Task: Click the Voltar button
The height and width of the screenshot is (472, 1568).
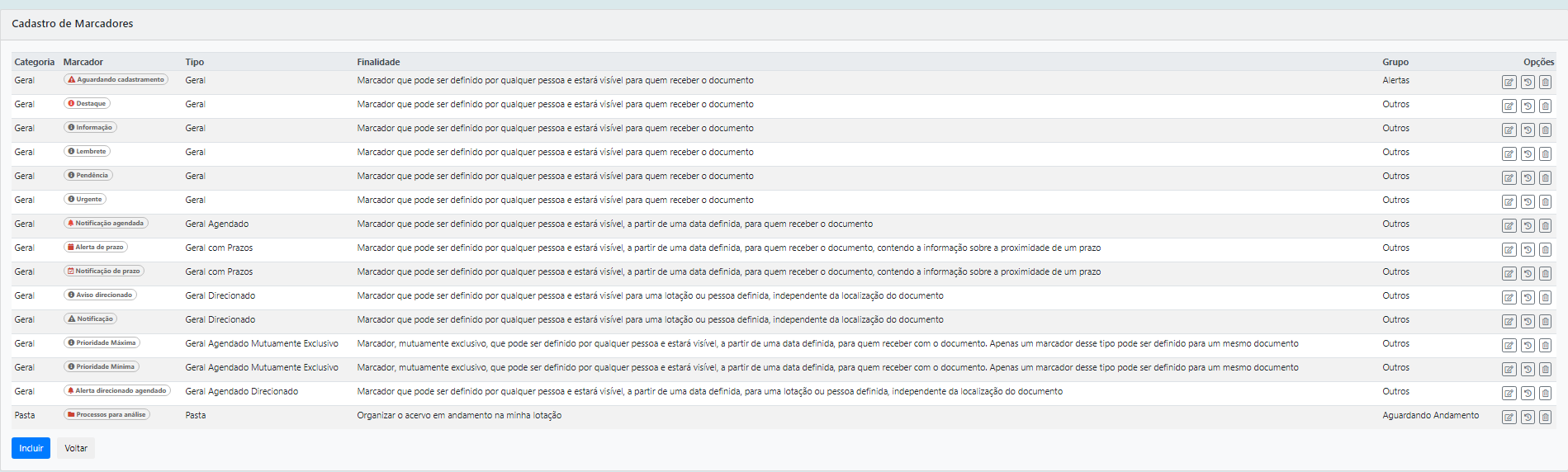Action: pos(76,448)
